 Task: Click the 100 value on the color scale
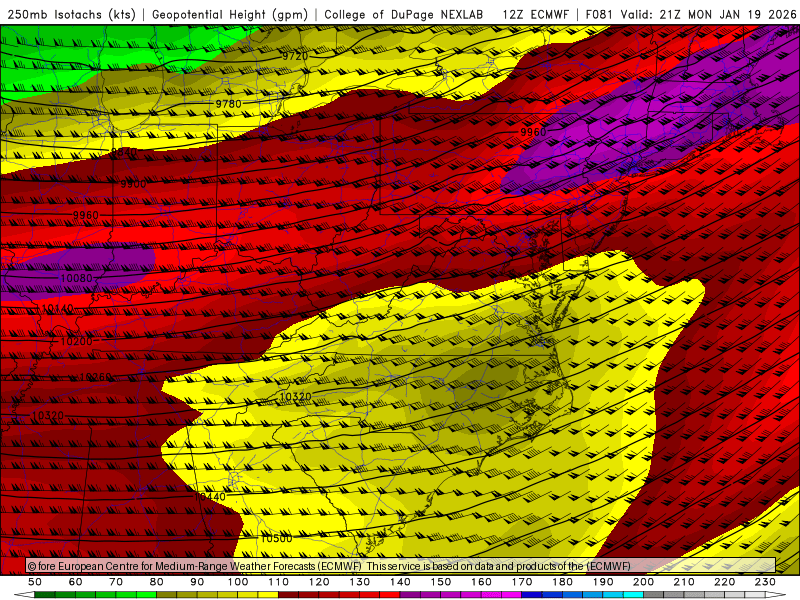(238, 582)
